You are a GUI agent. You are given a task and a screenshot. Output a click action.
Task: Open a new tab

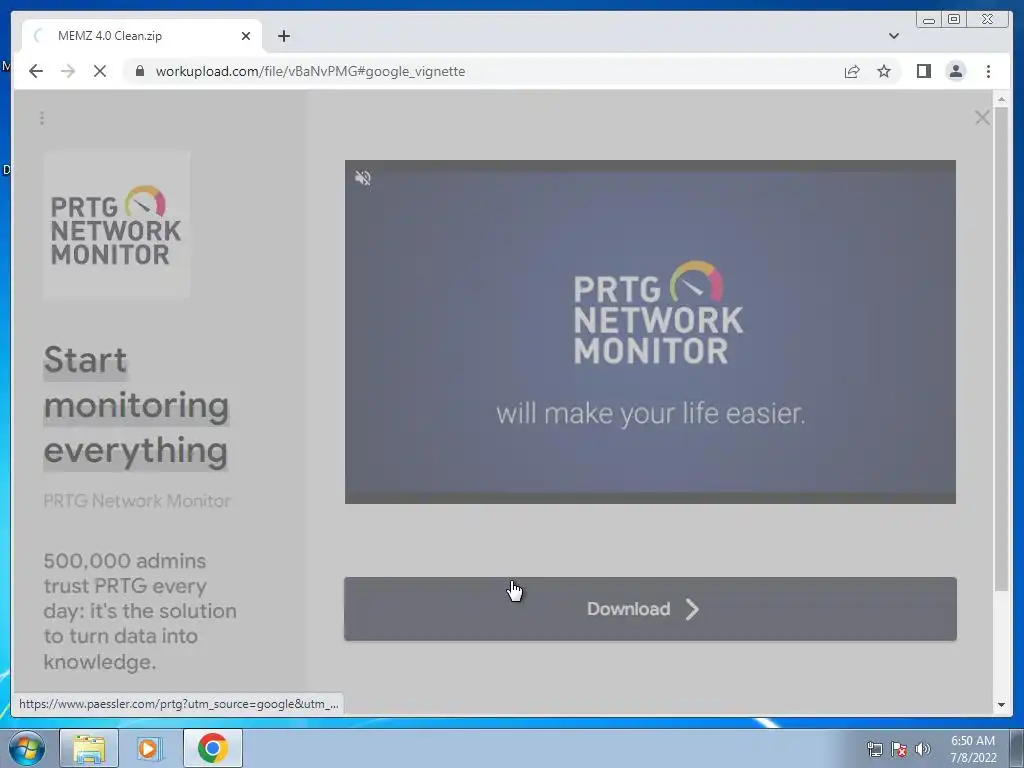pyautogui.click(x=283, y=36)
